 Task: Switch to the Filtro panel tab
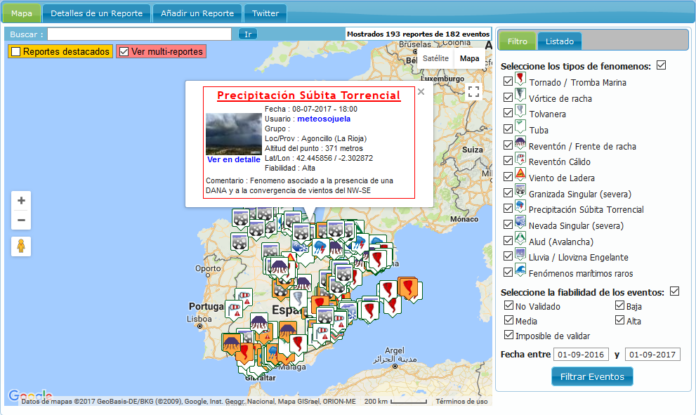517,41
